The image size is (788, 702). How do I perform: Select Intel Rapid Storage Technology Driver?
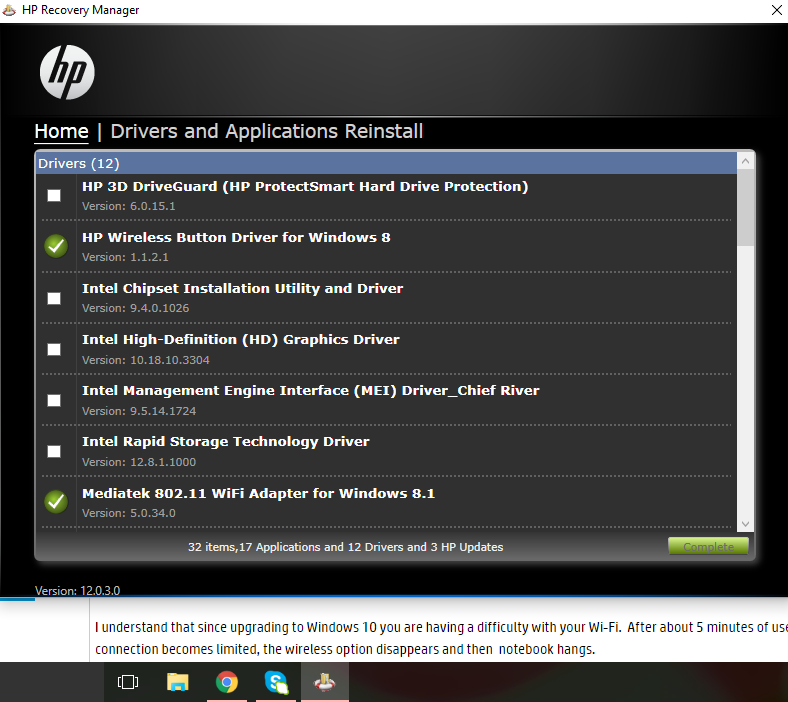226,441
